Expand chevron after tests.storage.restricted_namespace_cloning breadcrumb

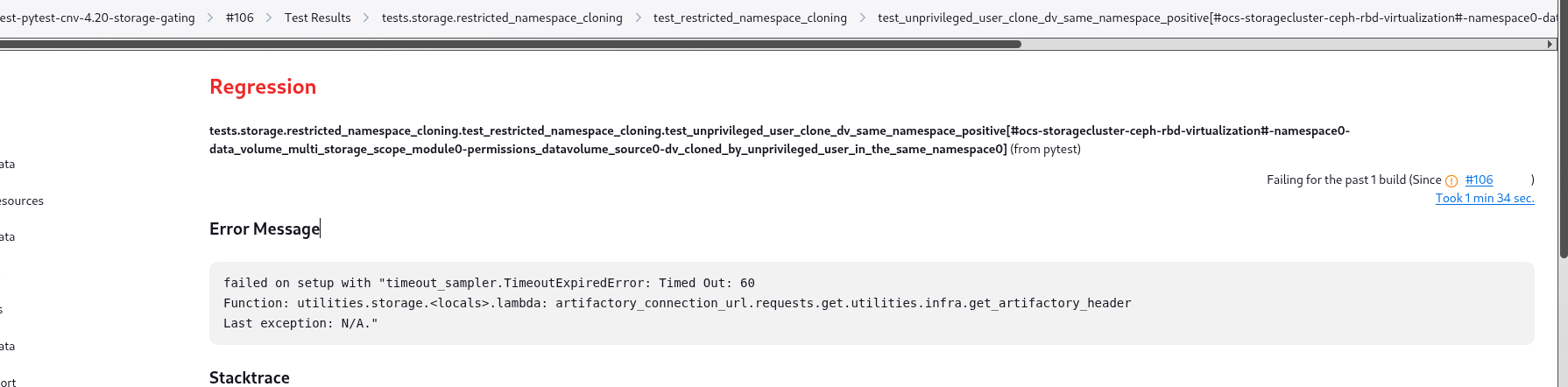638,18
